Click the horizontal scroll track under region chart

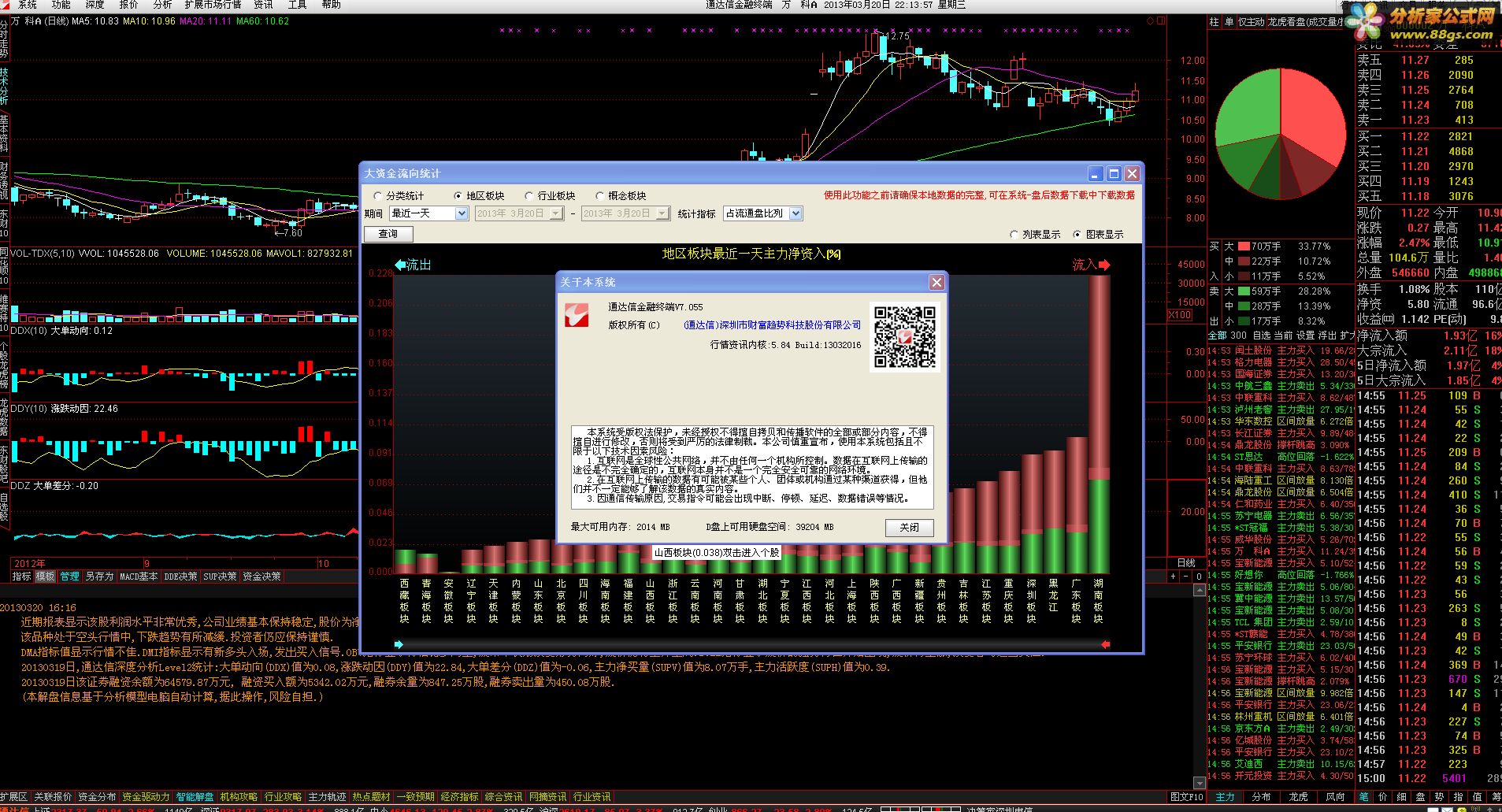tap(752, 644)
